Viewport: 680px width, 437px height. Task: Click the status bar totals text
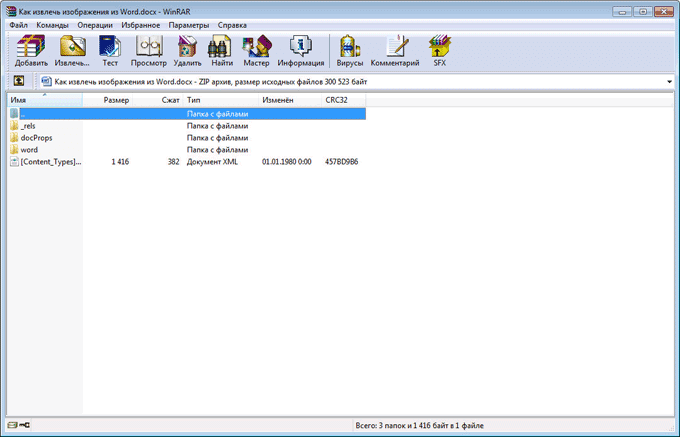pos(419,425)
